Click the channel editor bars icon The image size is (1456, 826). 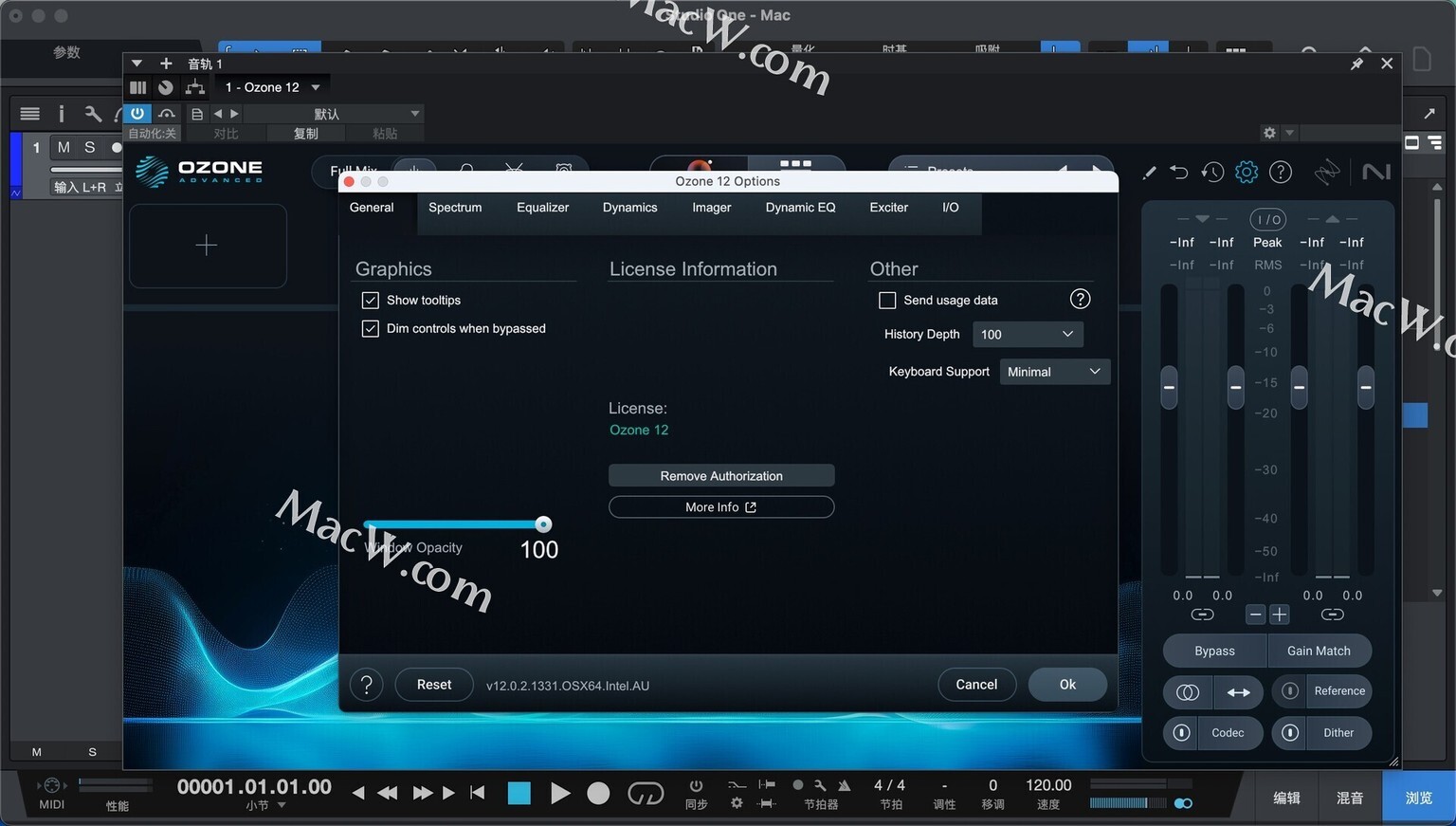click(138, 87)
